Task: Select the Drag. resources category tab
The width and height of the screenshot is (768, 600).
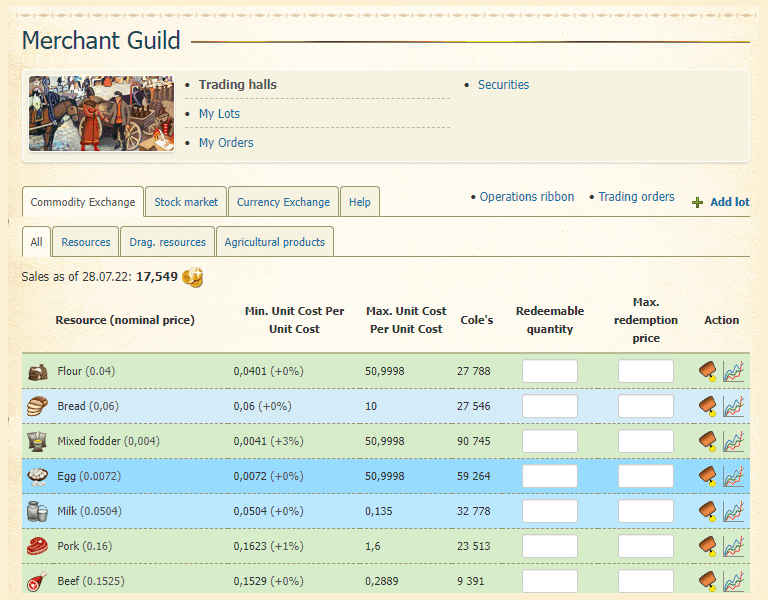Action: pos(168,242)
